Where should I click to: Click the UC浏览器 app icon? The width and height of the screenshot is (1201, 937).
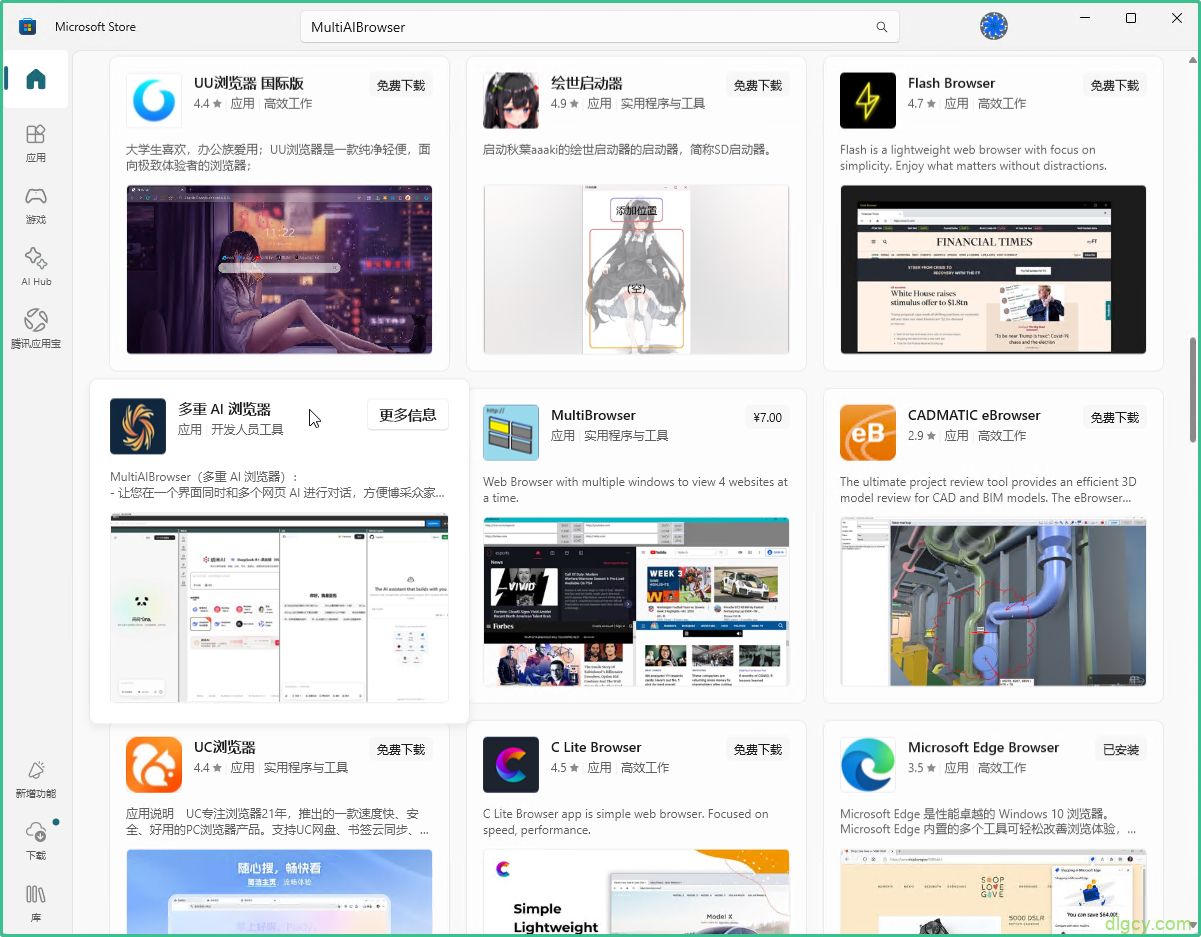point(154,764)
